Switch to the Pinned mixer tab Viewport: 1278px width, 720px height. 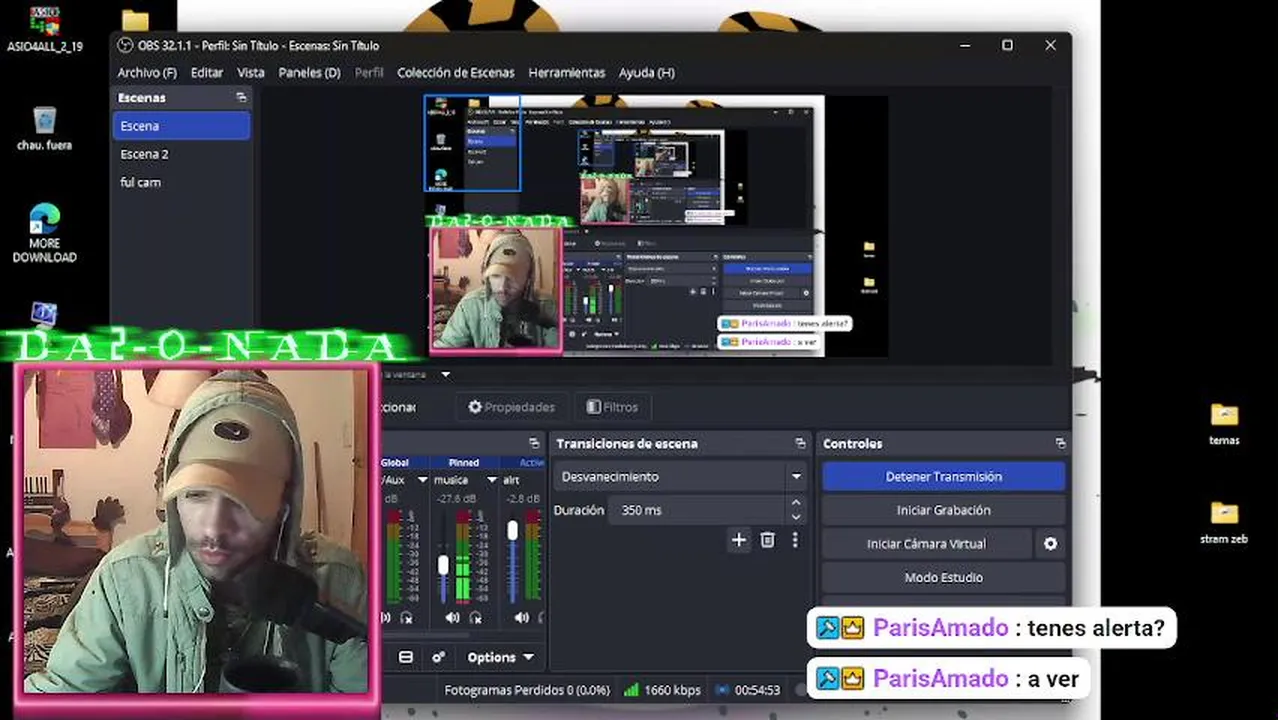point(464,463)
